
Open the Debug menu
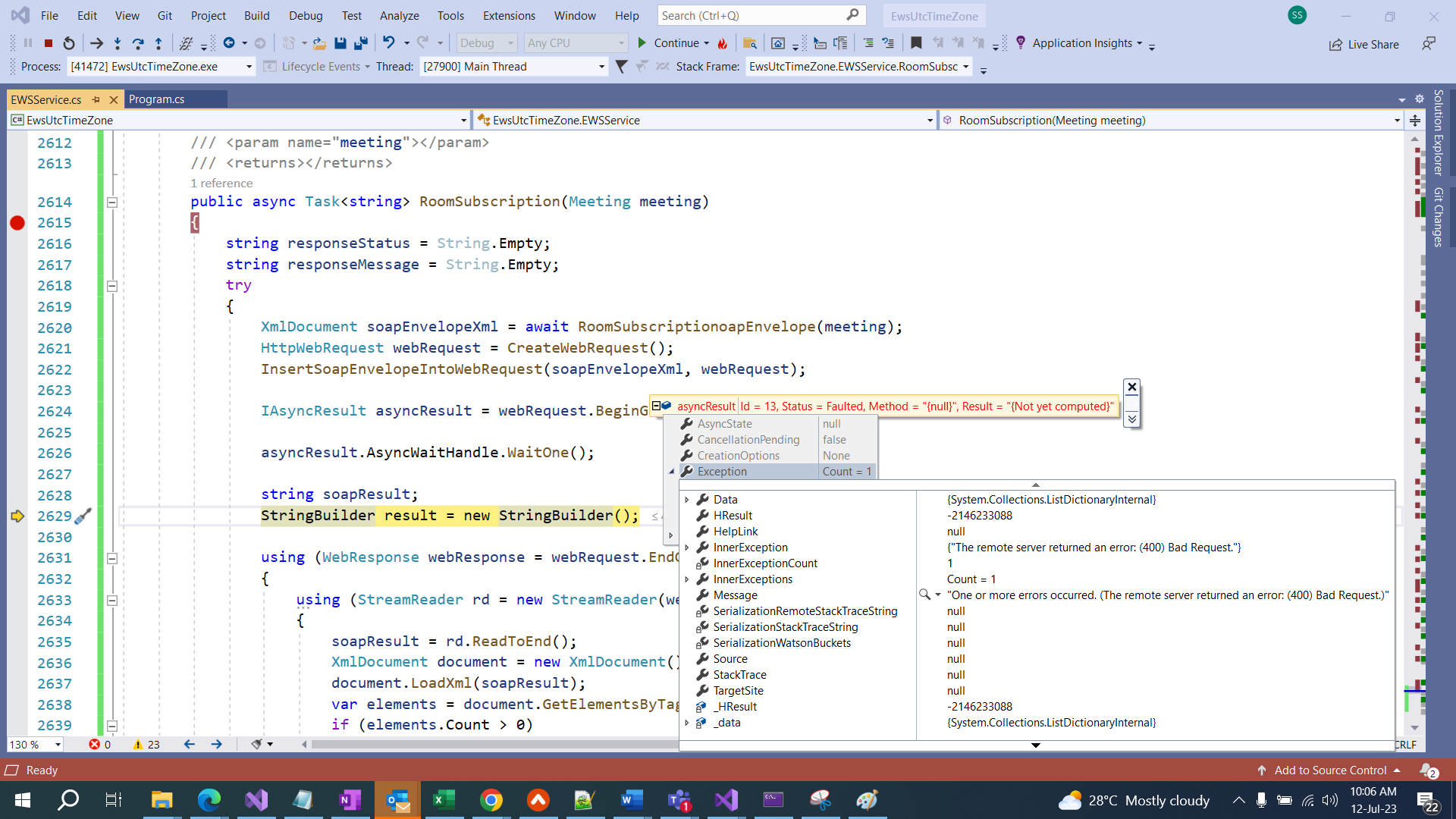(x=305, y=15)
